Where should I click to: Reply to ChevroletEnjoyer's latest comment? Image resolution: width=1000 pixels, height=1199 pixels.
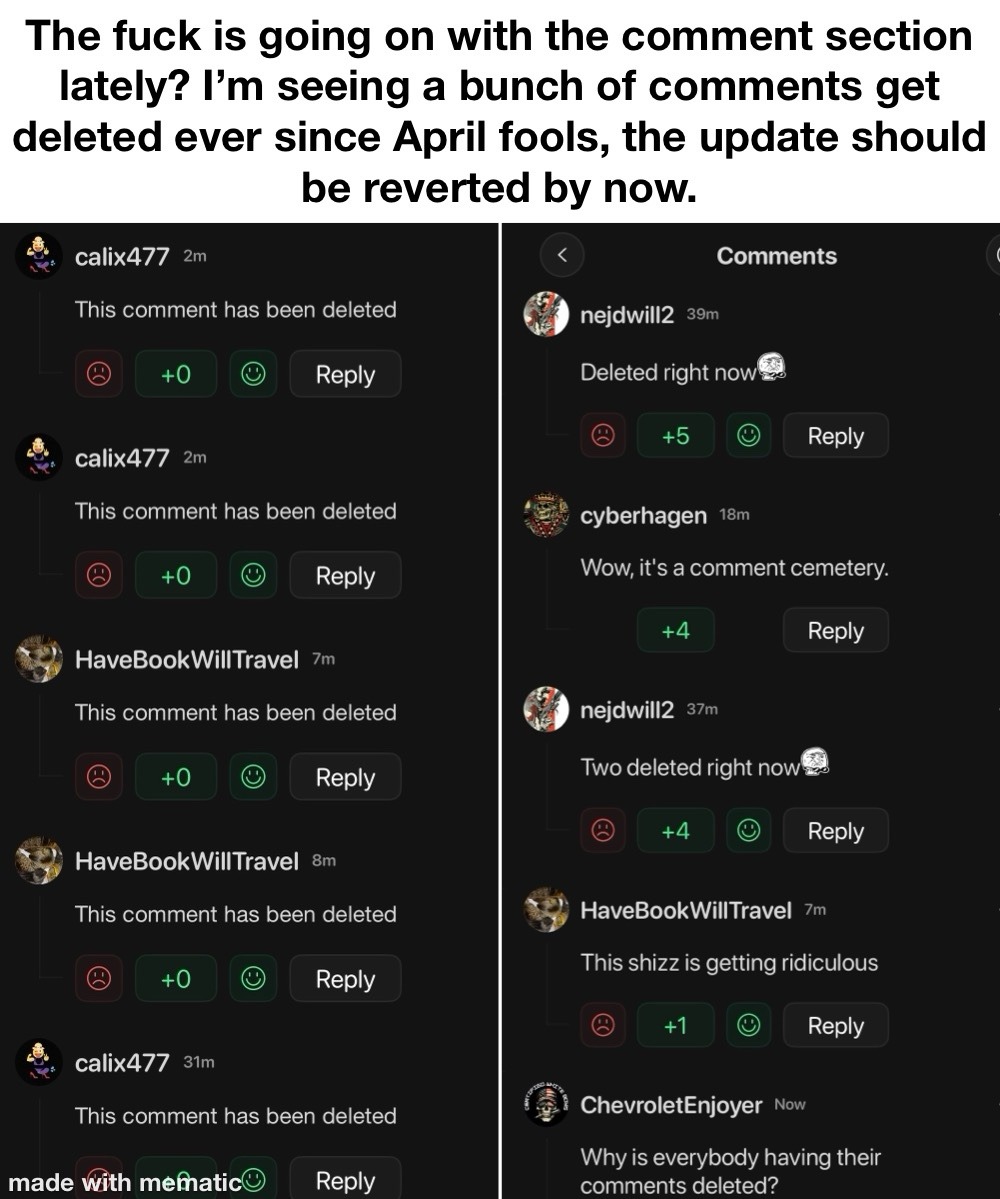pyautogui.click(x=836, y=1190)
